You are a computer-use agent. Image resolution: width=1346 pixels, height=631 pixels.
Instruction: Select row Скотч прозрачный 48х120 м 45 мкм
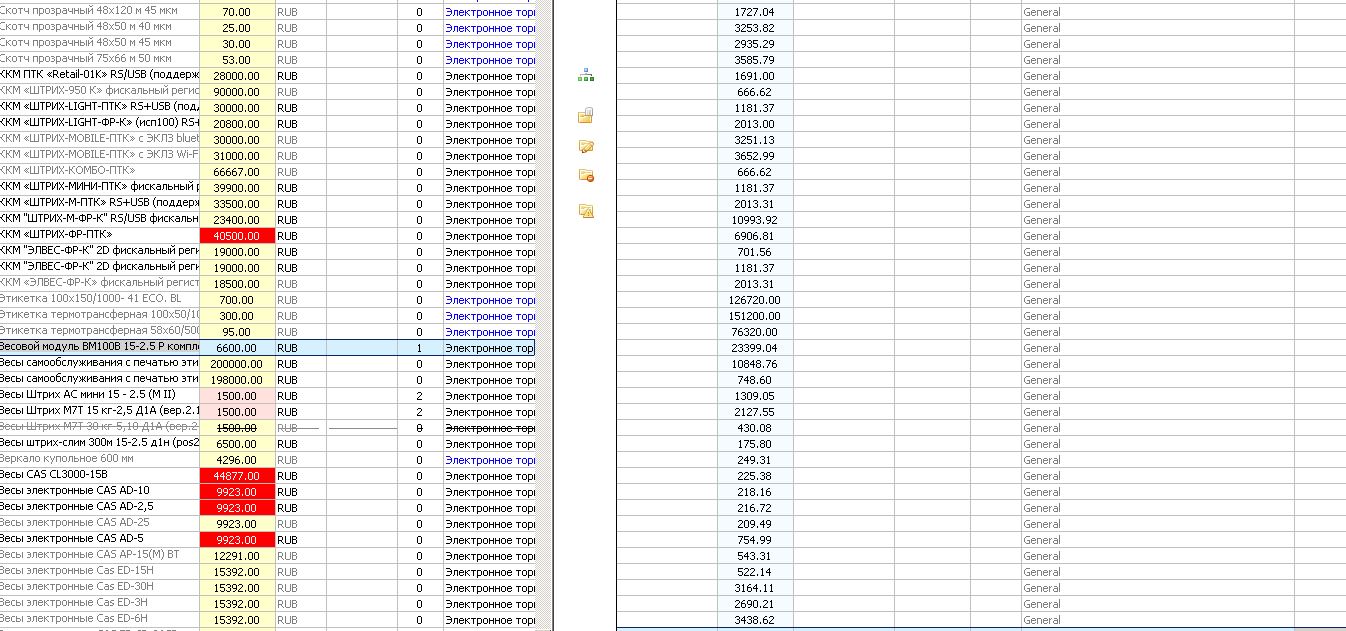tap(268, 12)
